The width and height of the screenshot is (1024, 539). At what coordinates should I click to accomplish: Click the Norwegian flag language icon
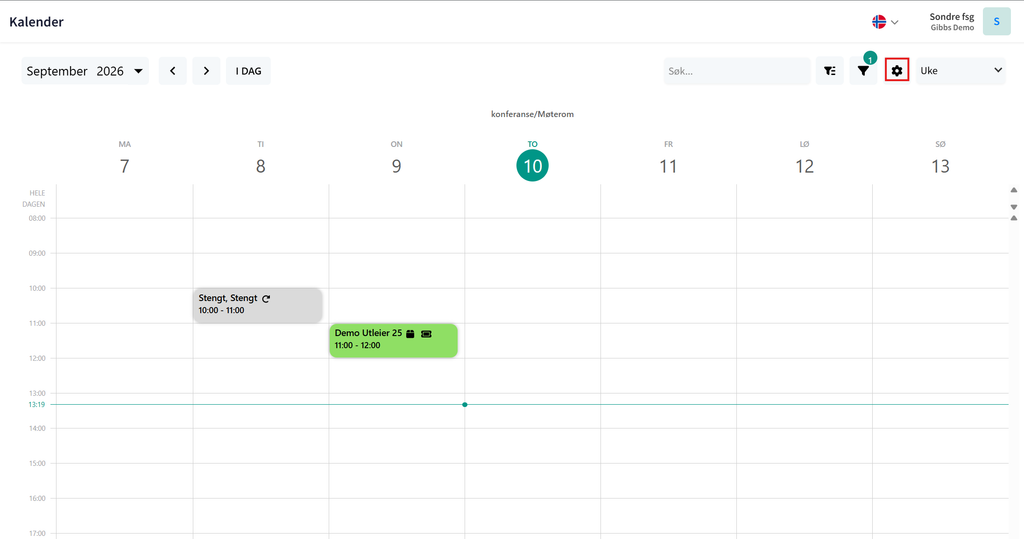pos(879,22)
